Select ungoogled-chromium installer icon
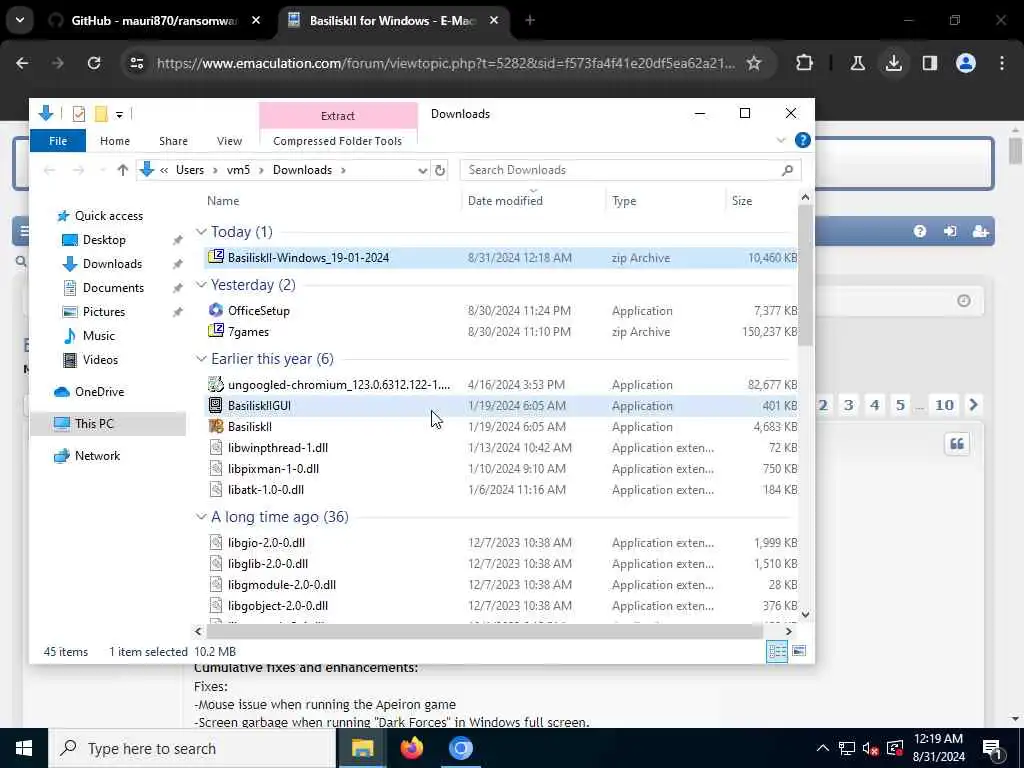 216,384
